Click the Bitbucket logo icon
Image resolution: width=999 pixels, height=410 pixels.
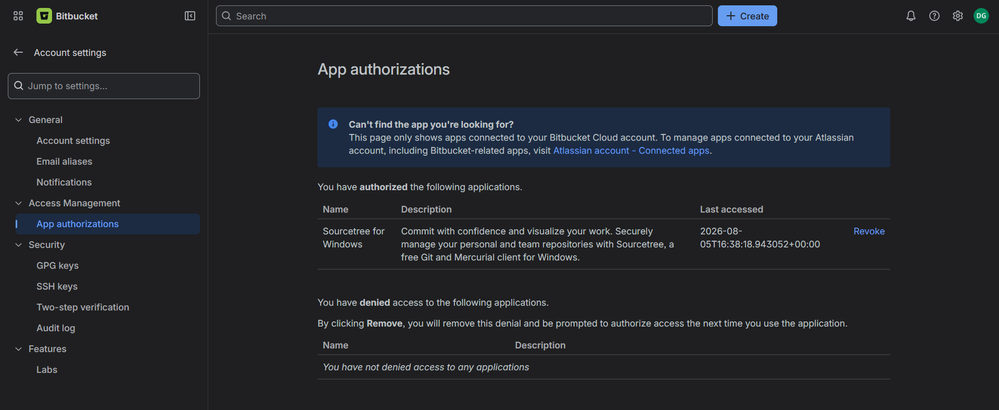click(44, 16)
